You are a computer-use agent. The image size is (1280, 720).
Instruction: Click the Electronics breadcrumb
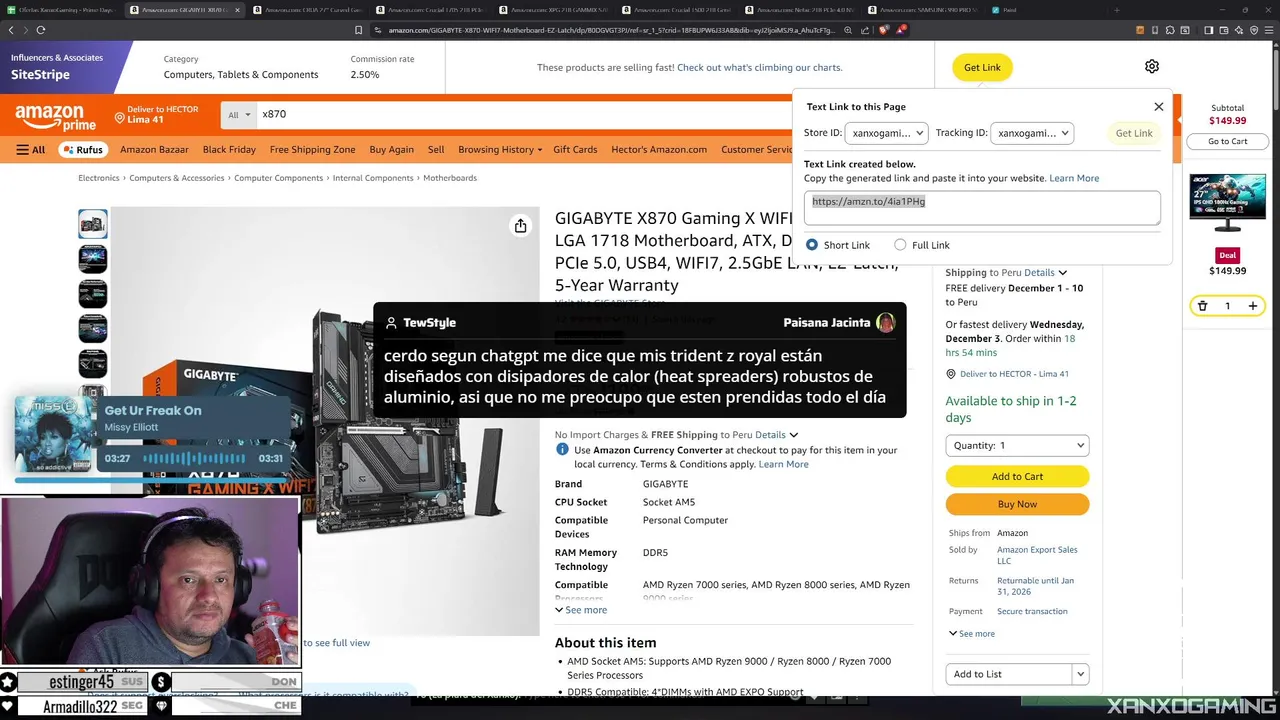pyautogui.click(x=99, y=178)
